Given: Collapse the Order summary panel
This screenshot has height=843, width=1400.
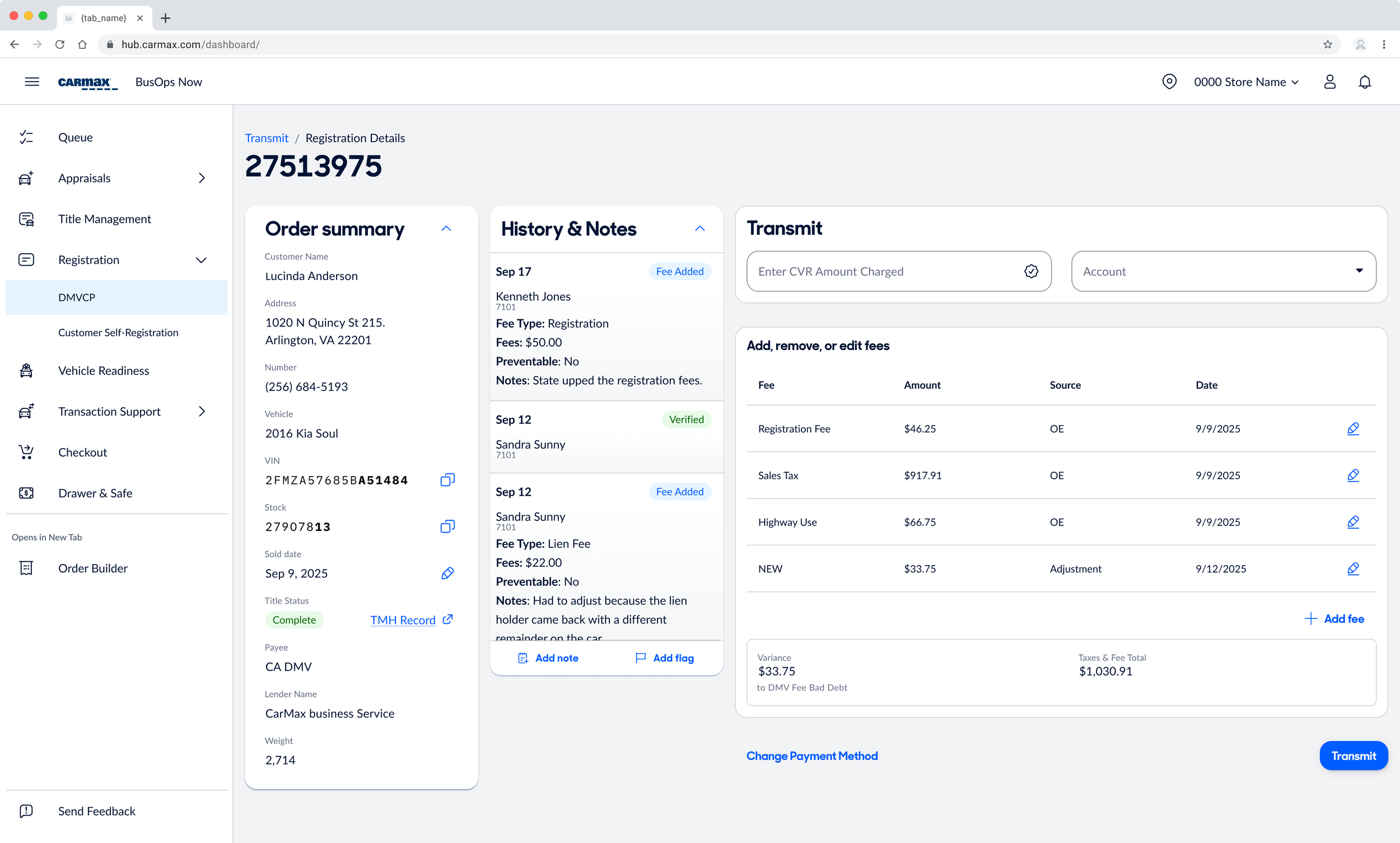Looking at the screenshot, I should click(x=446, y=229).
